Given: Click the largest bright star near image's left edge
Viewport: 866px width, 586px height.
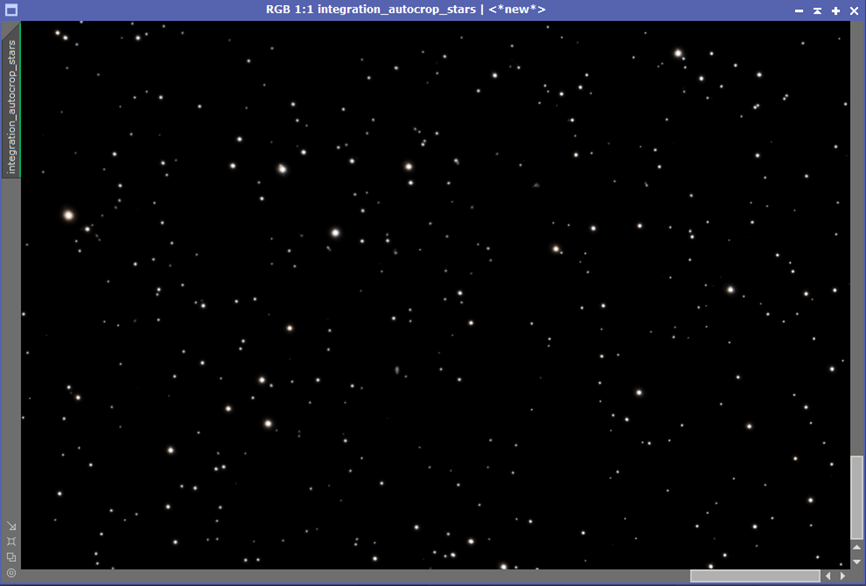Looking at the screenshot, I should [68, 215].
